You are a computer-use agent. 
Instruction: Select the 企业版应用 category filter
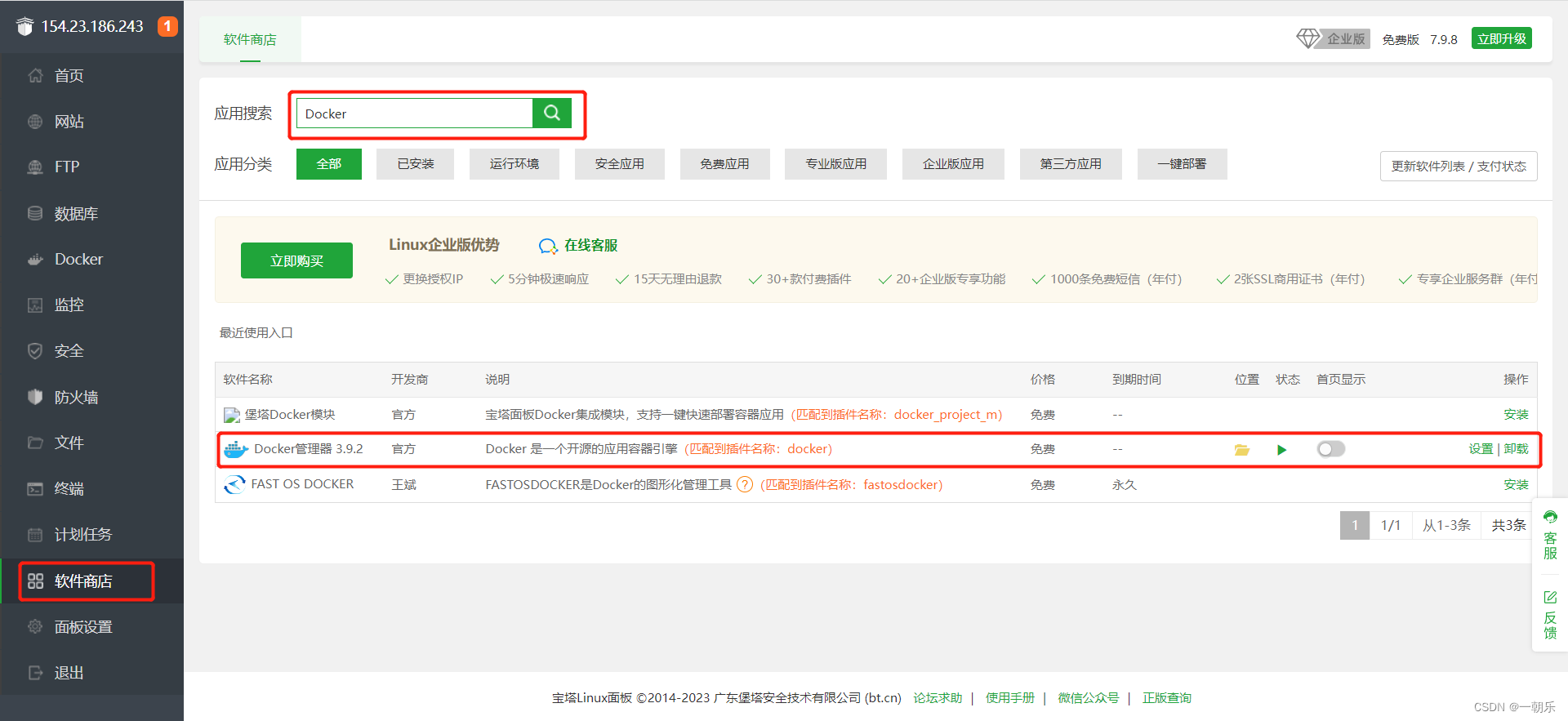(954, 164)
